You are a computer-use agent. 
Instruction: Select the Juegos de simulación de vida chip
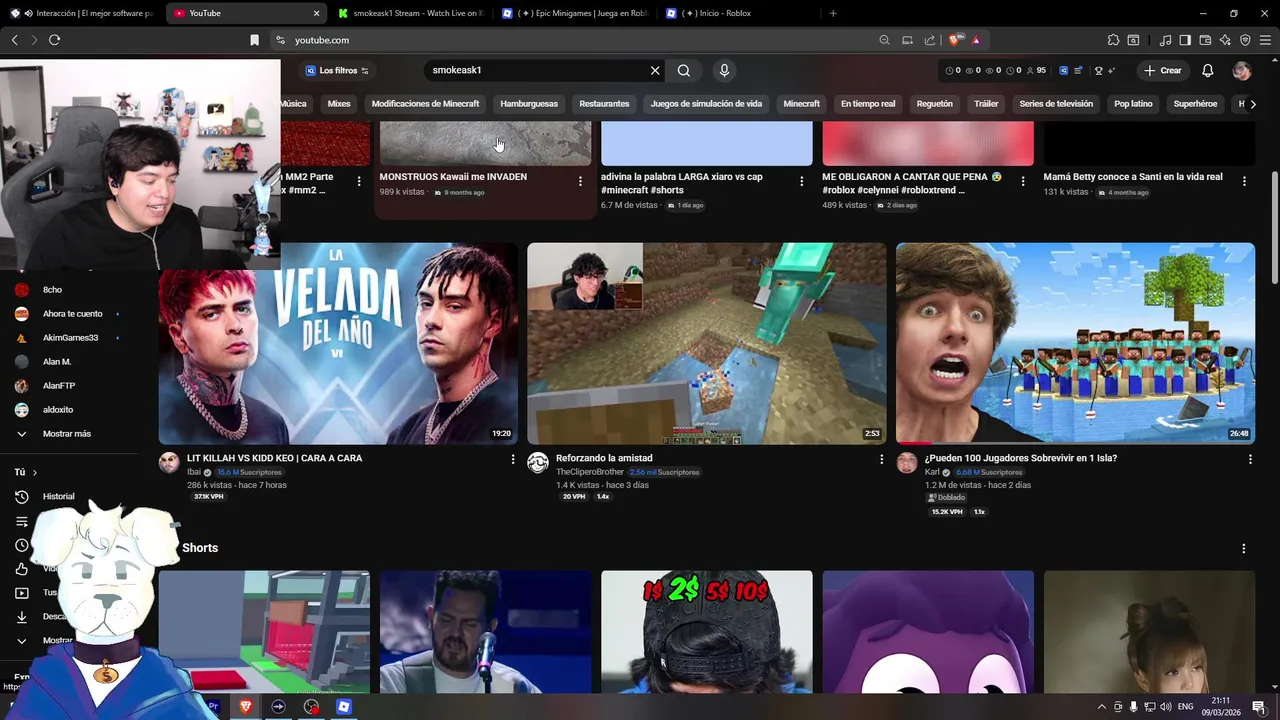click(706, 104)
